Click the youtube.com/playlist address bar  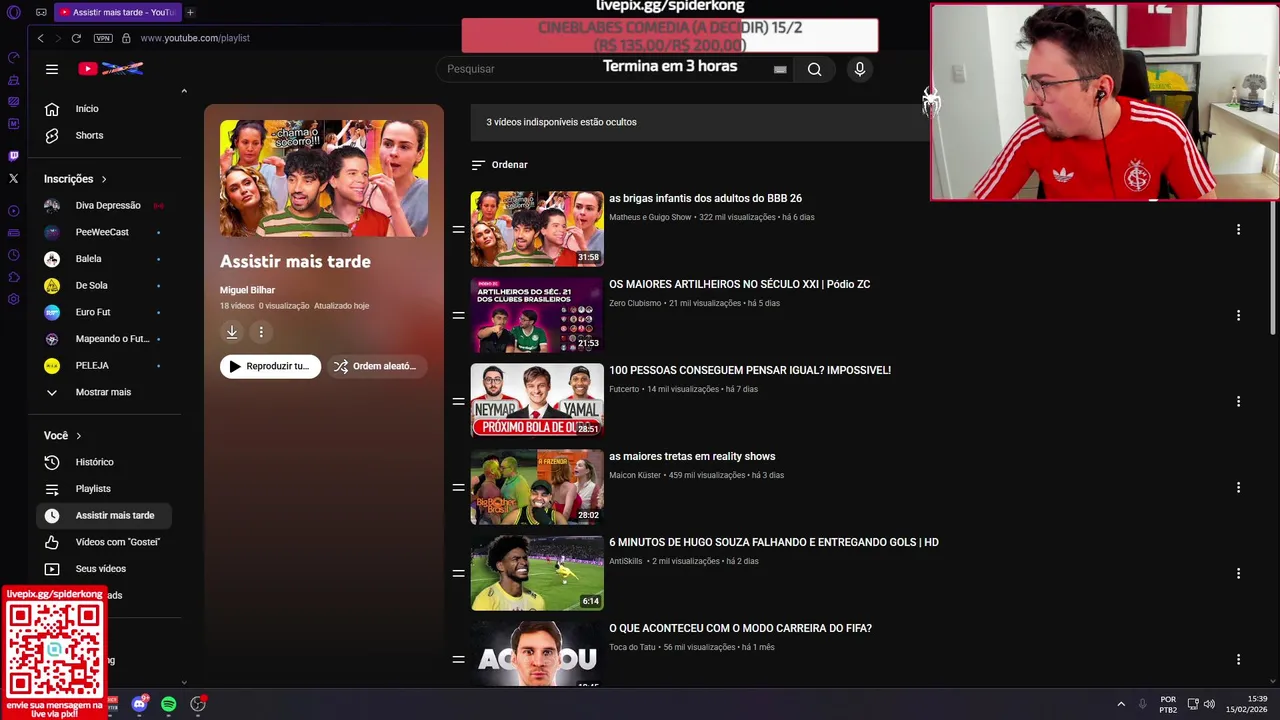(x=195, y=38)
